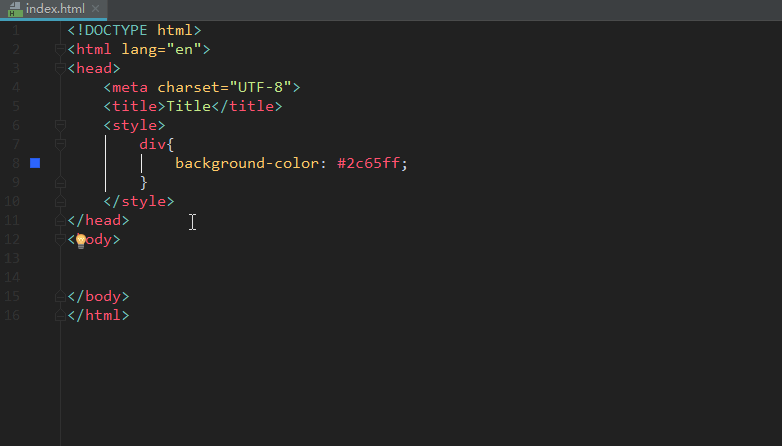The width and height of the screenshot is (782, 446).
Task: Click the closing </style> tag
Action: 139,201
